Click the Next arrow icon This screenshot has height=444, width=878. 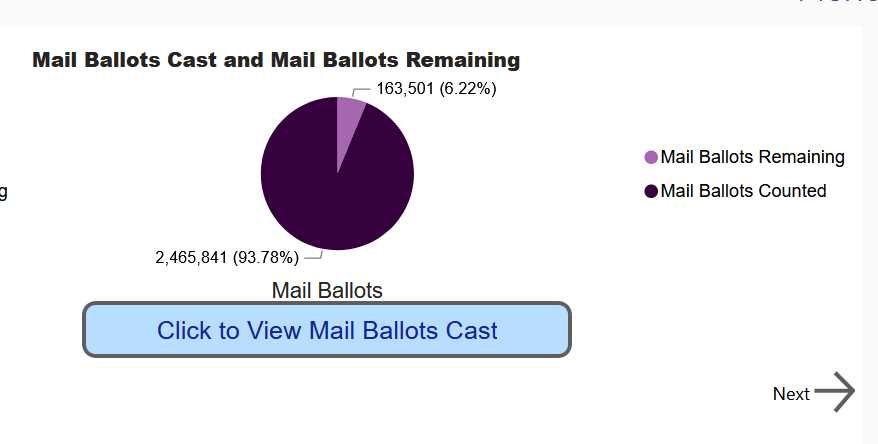835,392
